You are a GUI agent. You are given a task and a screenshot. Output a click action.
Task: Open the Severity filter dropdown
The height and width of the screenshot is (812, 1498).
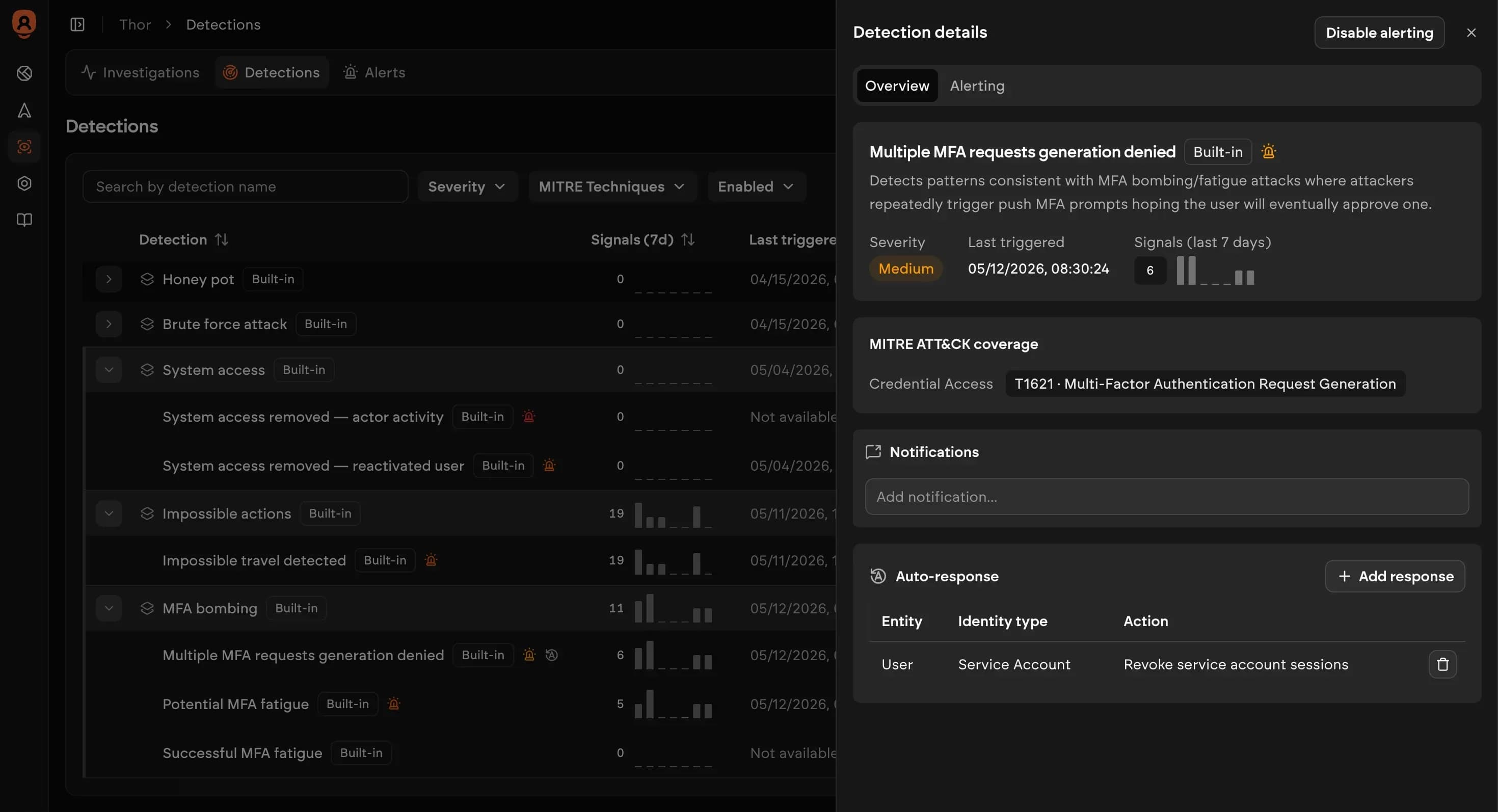point(468,186)
